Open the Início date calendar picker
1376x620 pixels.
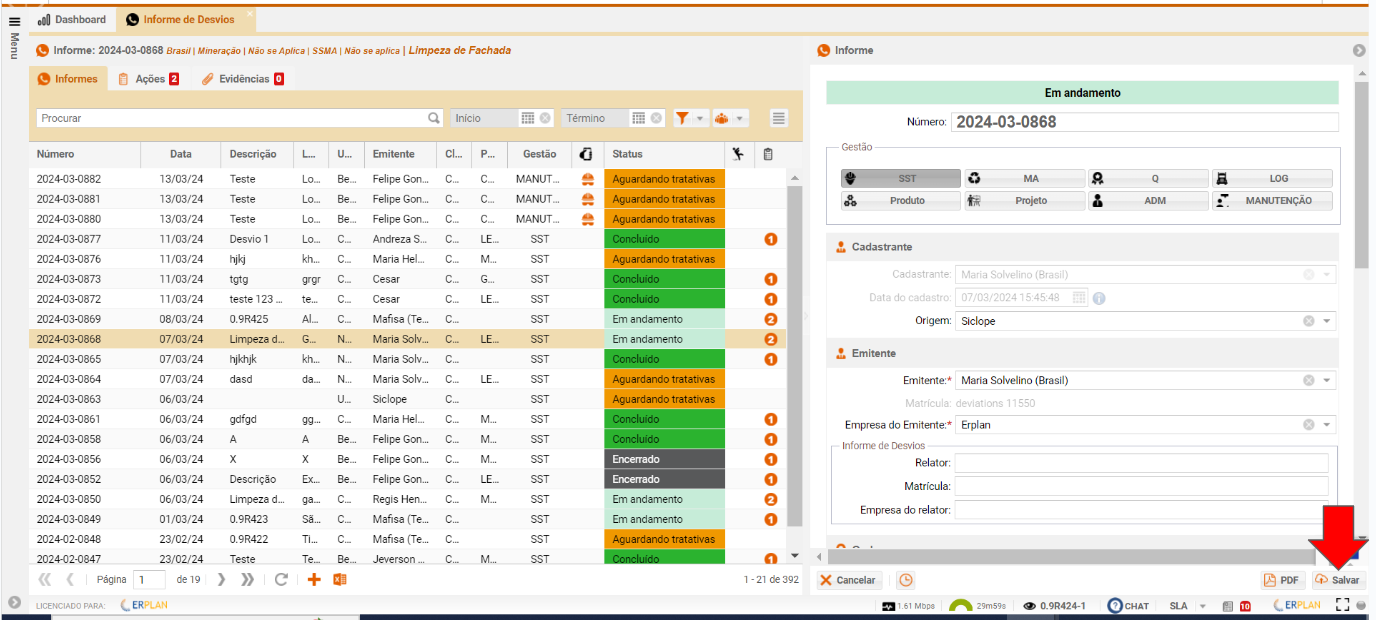(527, 118)
